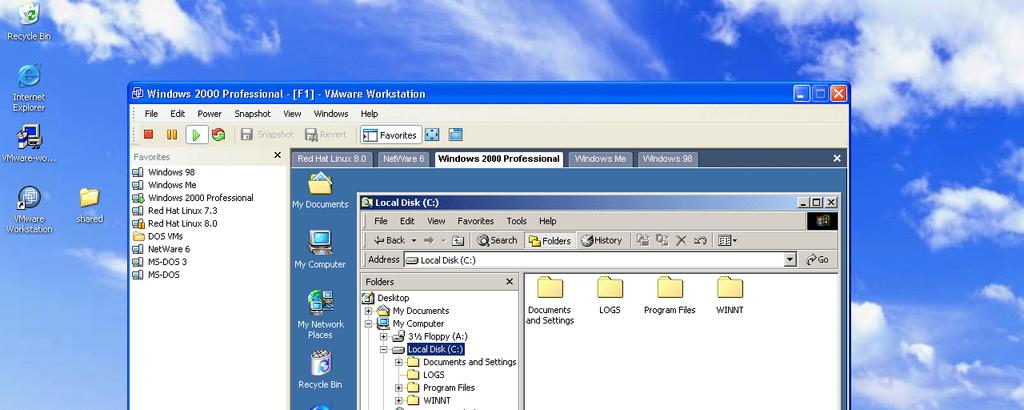Switch to full screen mode icon
The image size is (1024, 410).
click(432, 135)
